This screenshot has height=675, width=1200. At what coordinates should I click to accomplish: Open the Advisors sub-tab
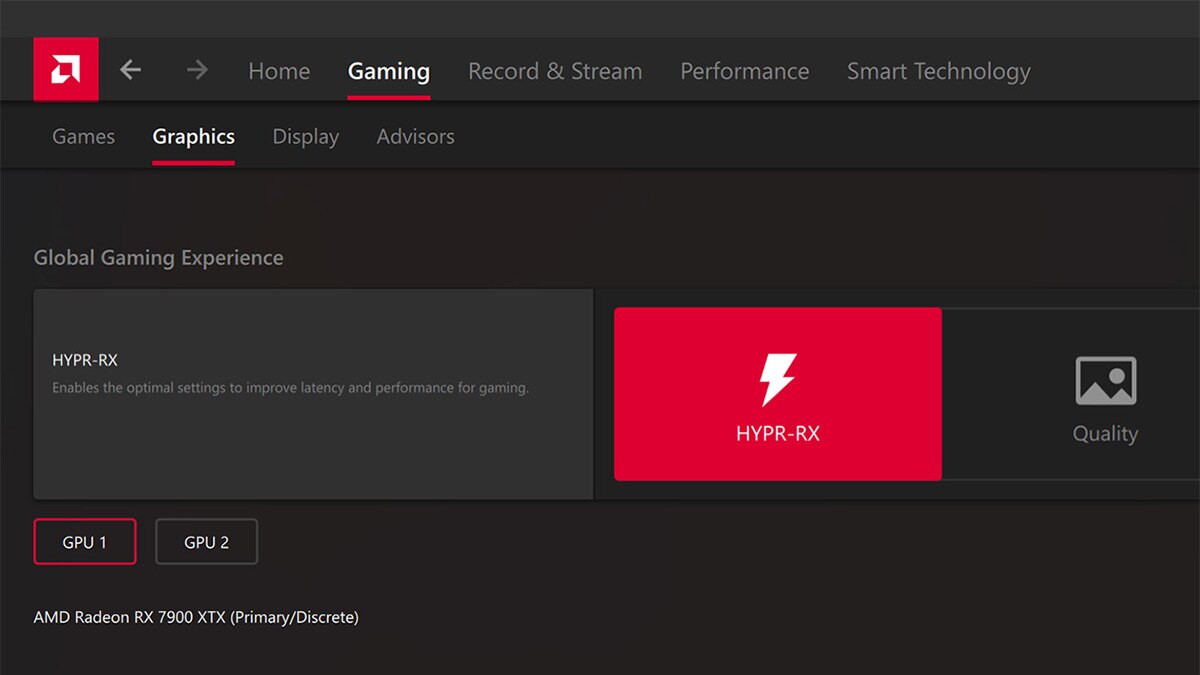click(x=415, y=137)
